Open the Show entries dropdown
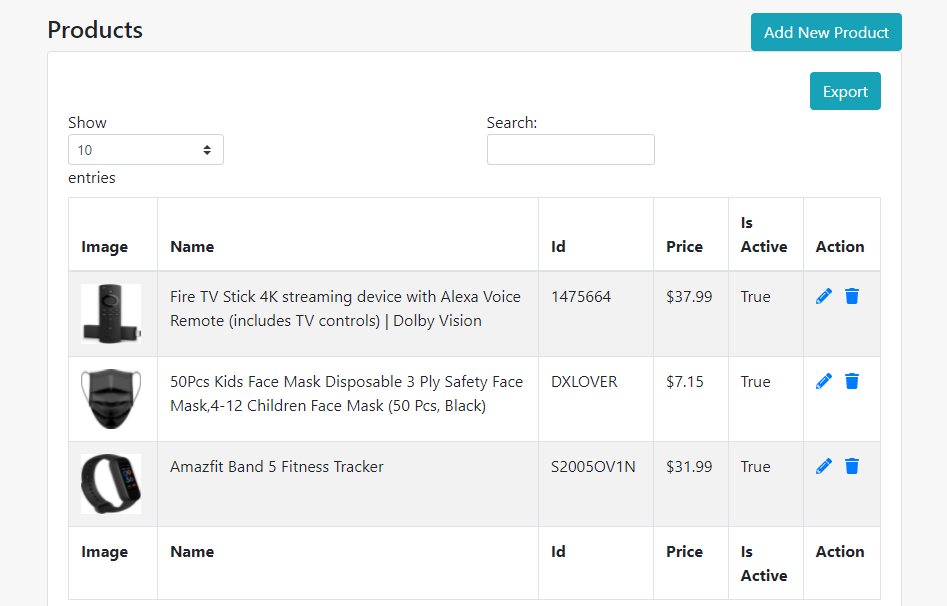Viewport: 947px width, 606px height. [x=146, y=150]
